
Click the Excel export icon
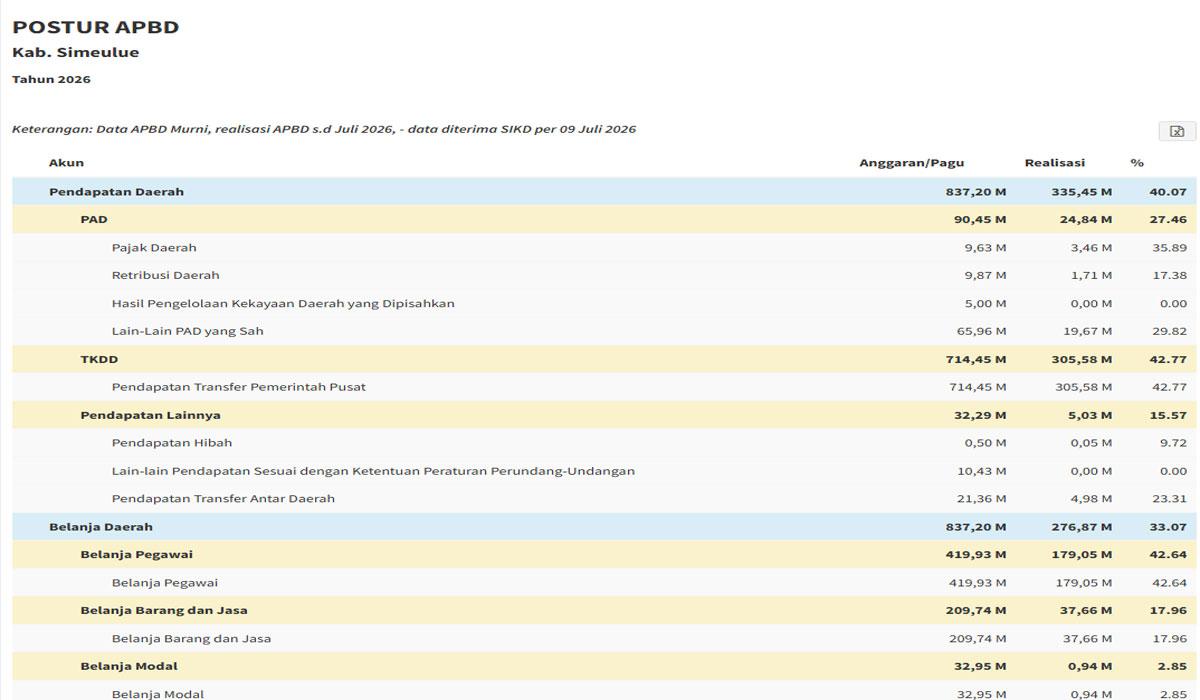[1176, 131]
